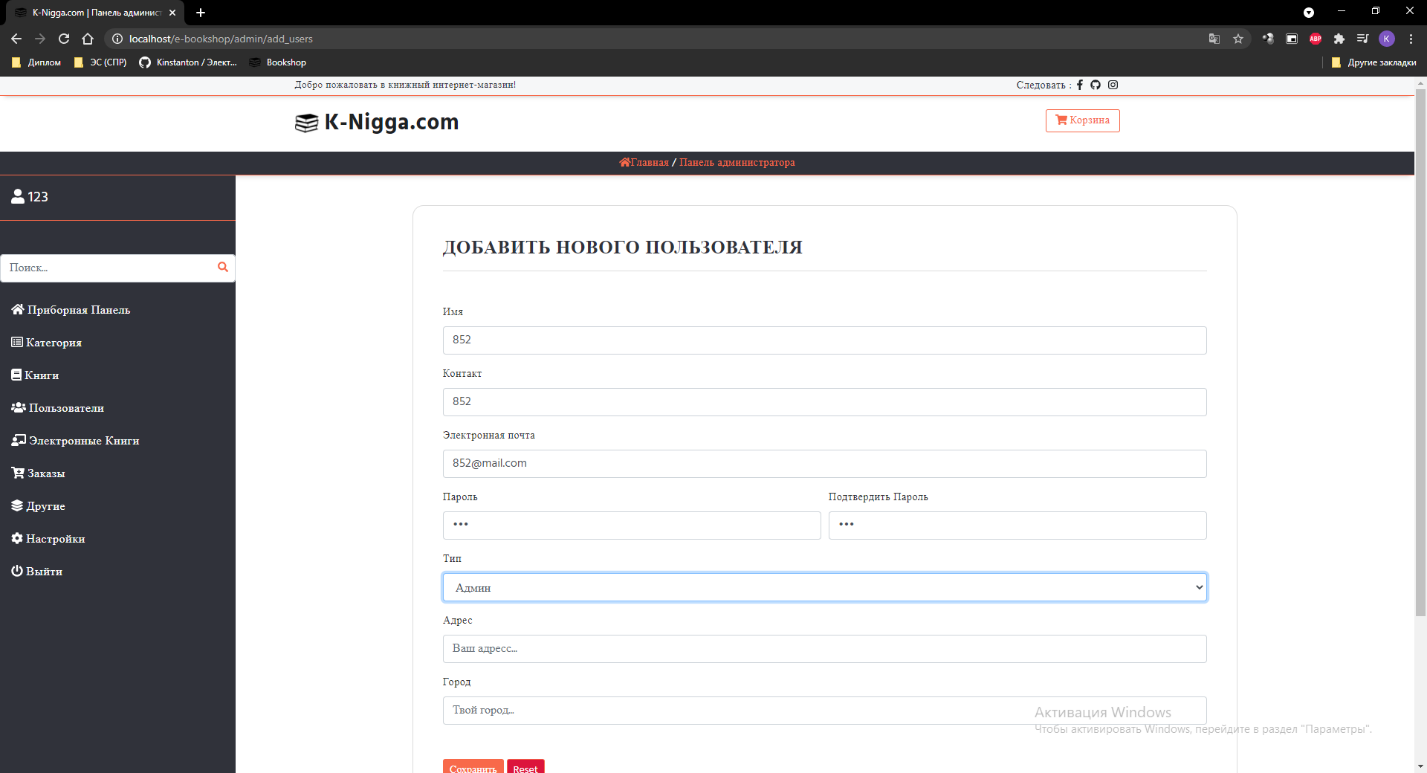Go back with the browser back arrow
This screenshot has width=1427, height=773.
coord(16,39)
